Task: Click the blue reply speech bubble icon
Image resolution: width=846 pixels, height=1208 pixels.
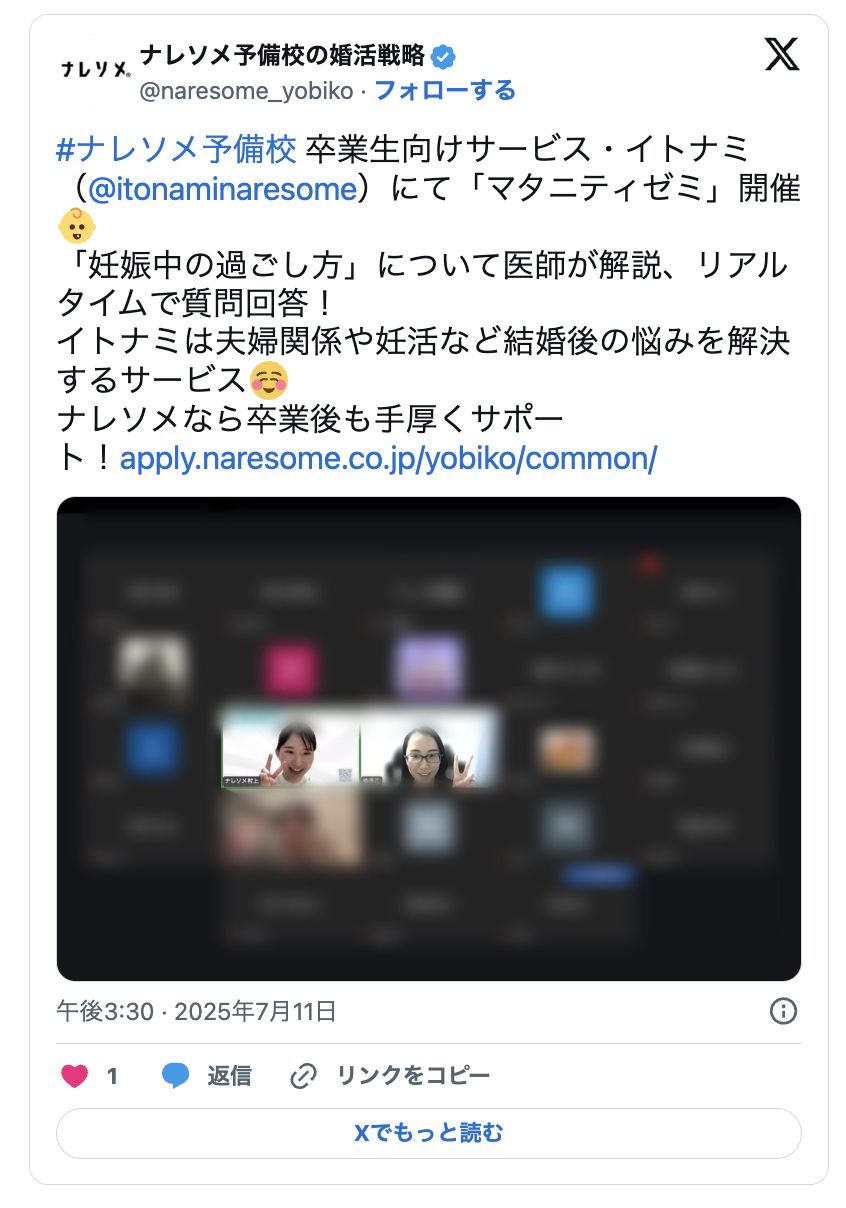Action: coord(176,1076)
